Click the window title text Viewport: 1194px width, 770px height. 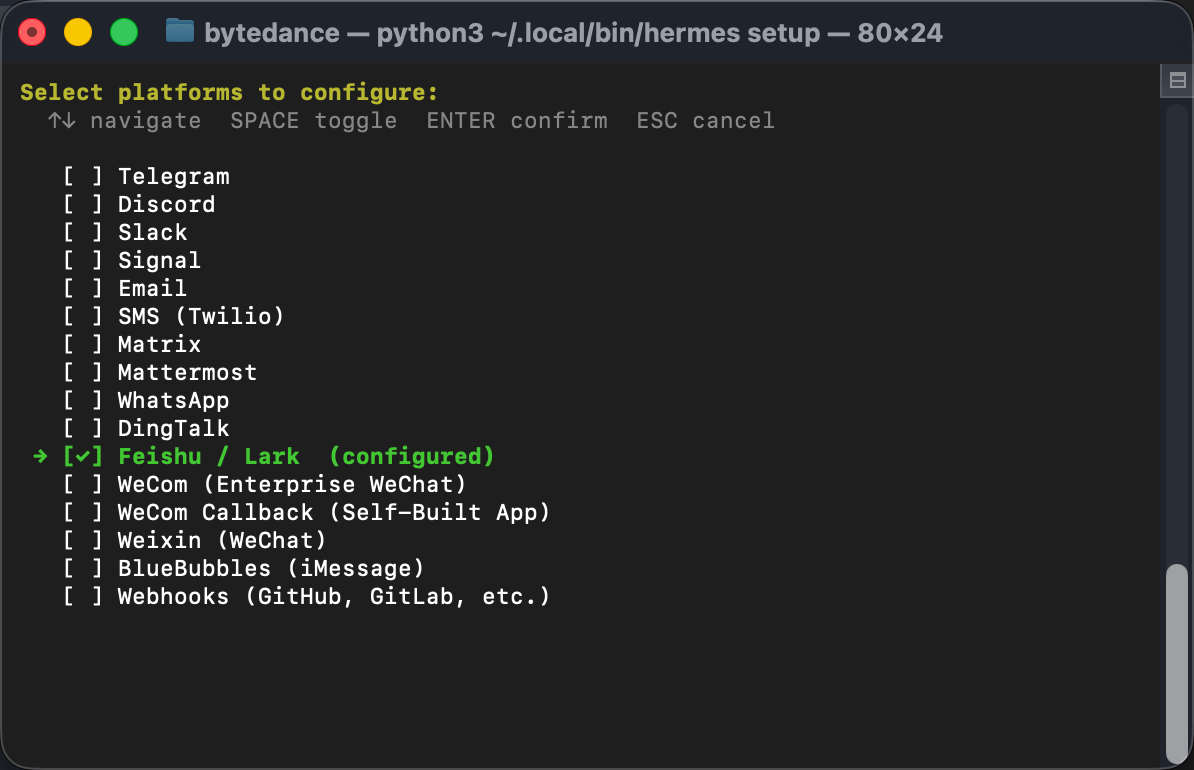tap(573, 32)
